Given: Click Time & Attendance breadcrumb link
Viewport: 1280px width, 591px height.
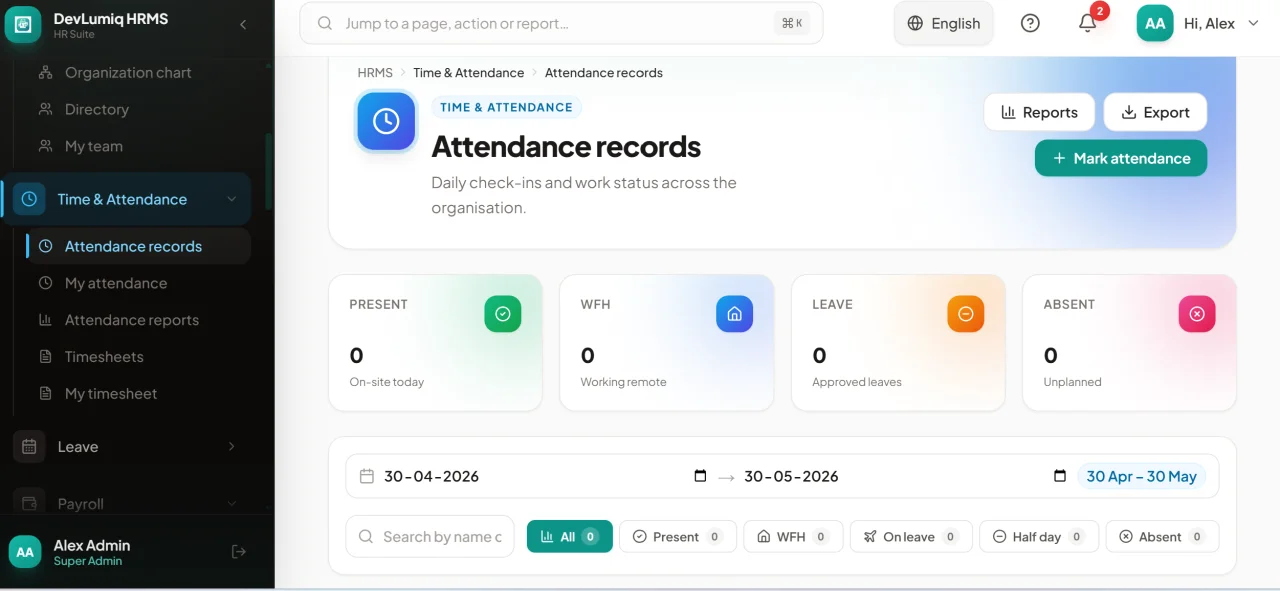Looking at the screenshot, I should (x=469, y=73).
